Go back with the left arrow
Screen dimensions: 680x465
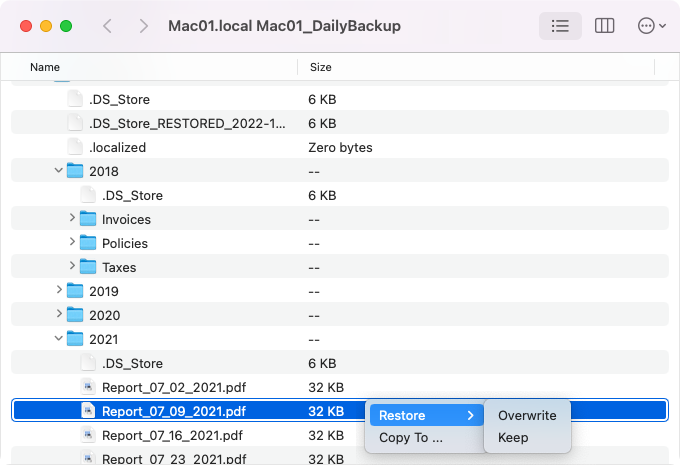pos(108,26)
